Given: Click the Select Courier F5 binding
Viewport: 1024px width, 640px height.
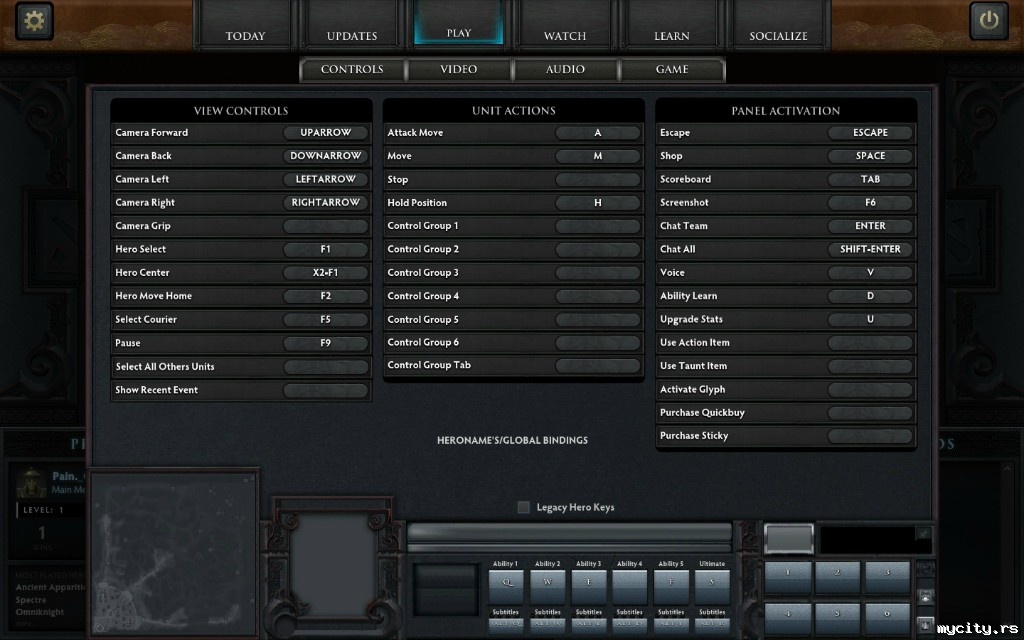Looking at the screenshot, I should (x=326, y=319).
